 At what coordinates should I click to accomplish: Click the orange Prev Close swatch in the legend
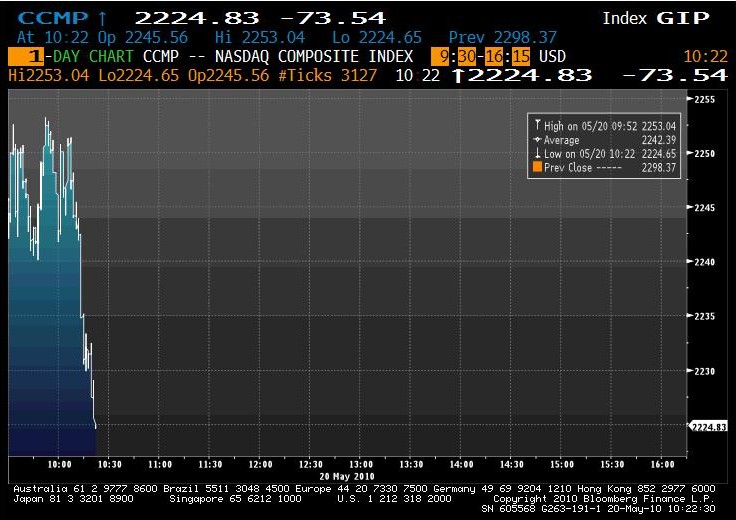[537, 167]
